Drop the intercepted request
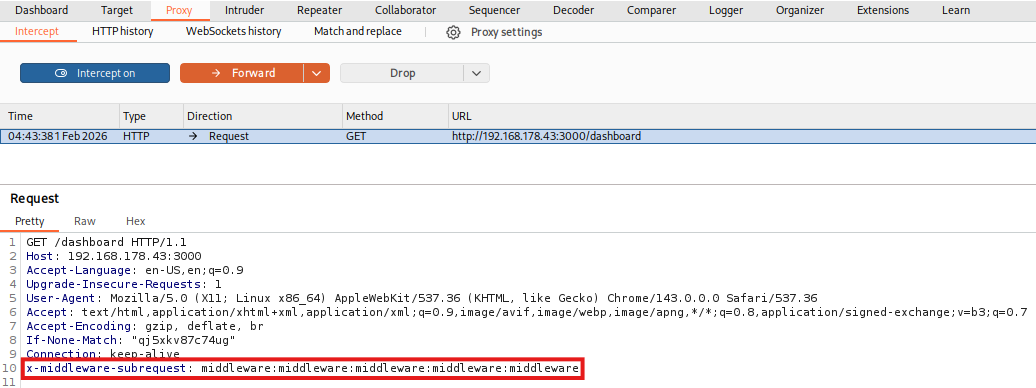The image size is (1036, 388). coord(402,73)
